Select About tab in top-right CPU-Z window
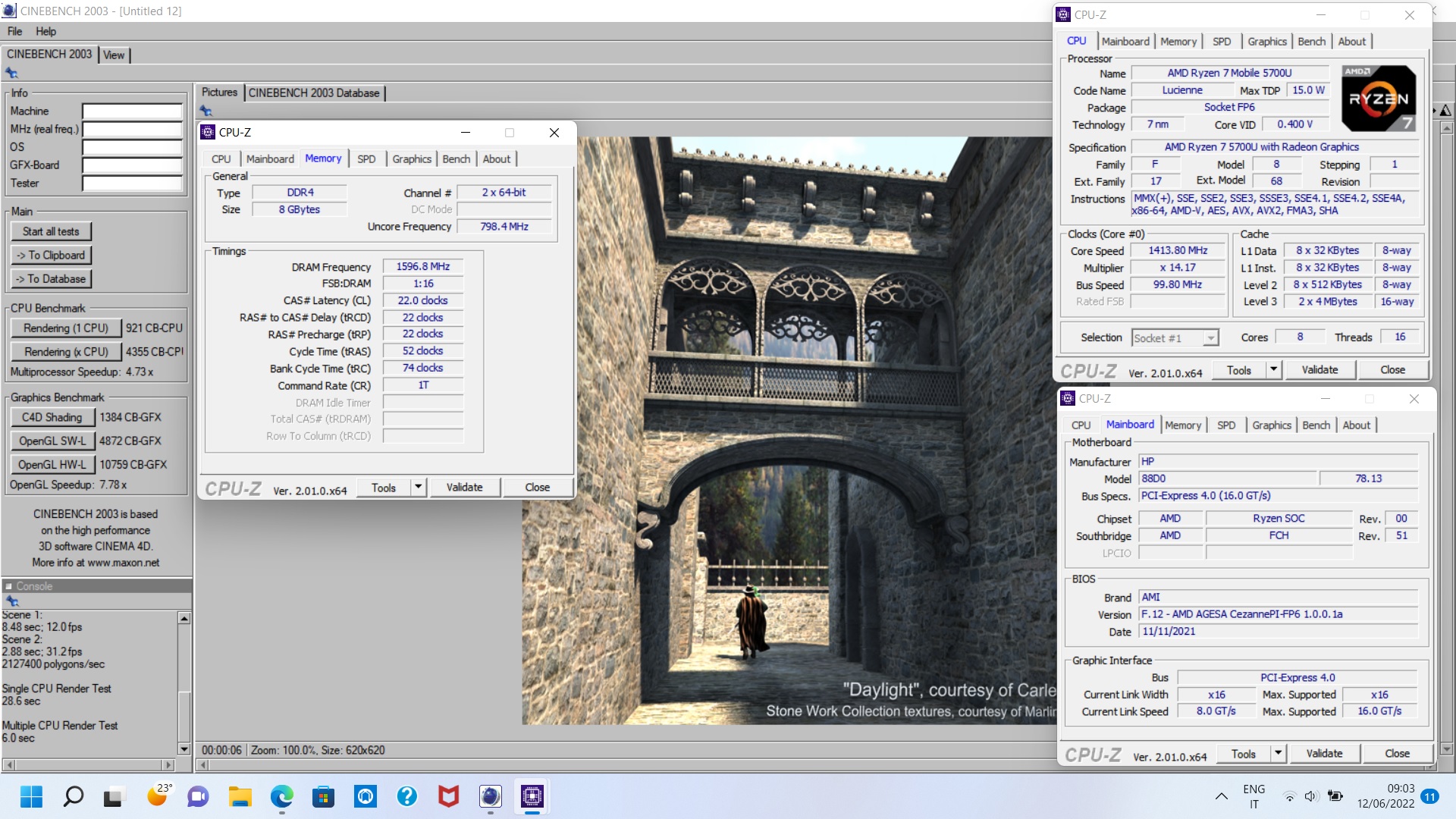 click(1351, 41)
